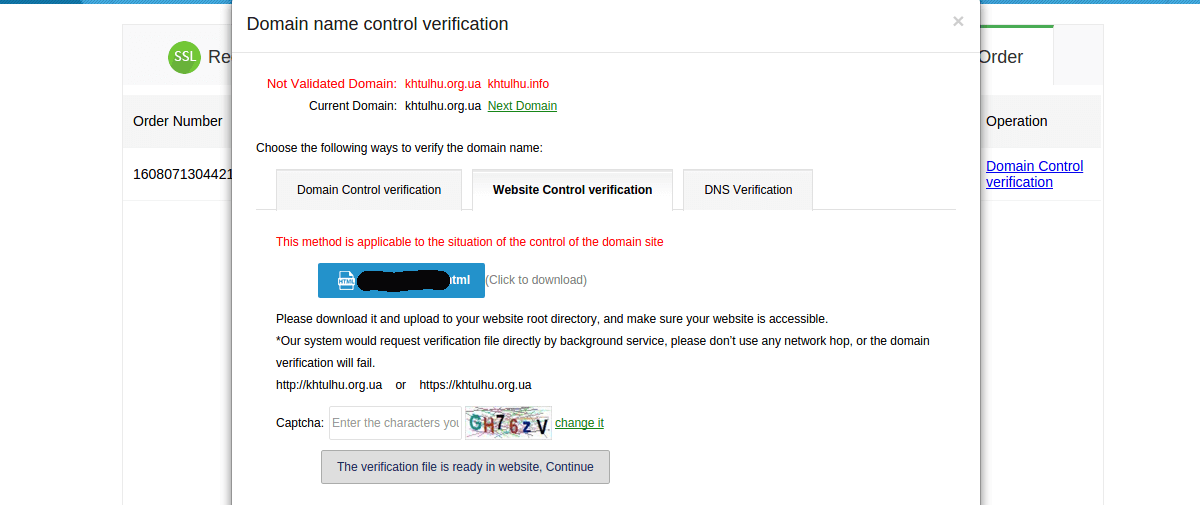Click 'change it' to refresh captcha
This screenshot has width=1200, height=505.
tap(579, 423)
